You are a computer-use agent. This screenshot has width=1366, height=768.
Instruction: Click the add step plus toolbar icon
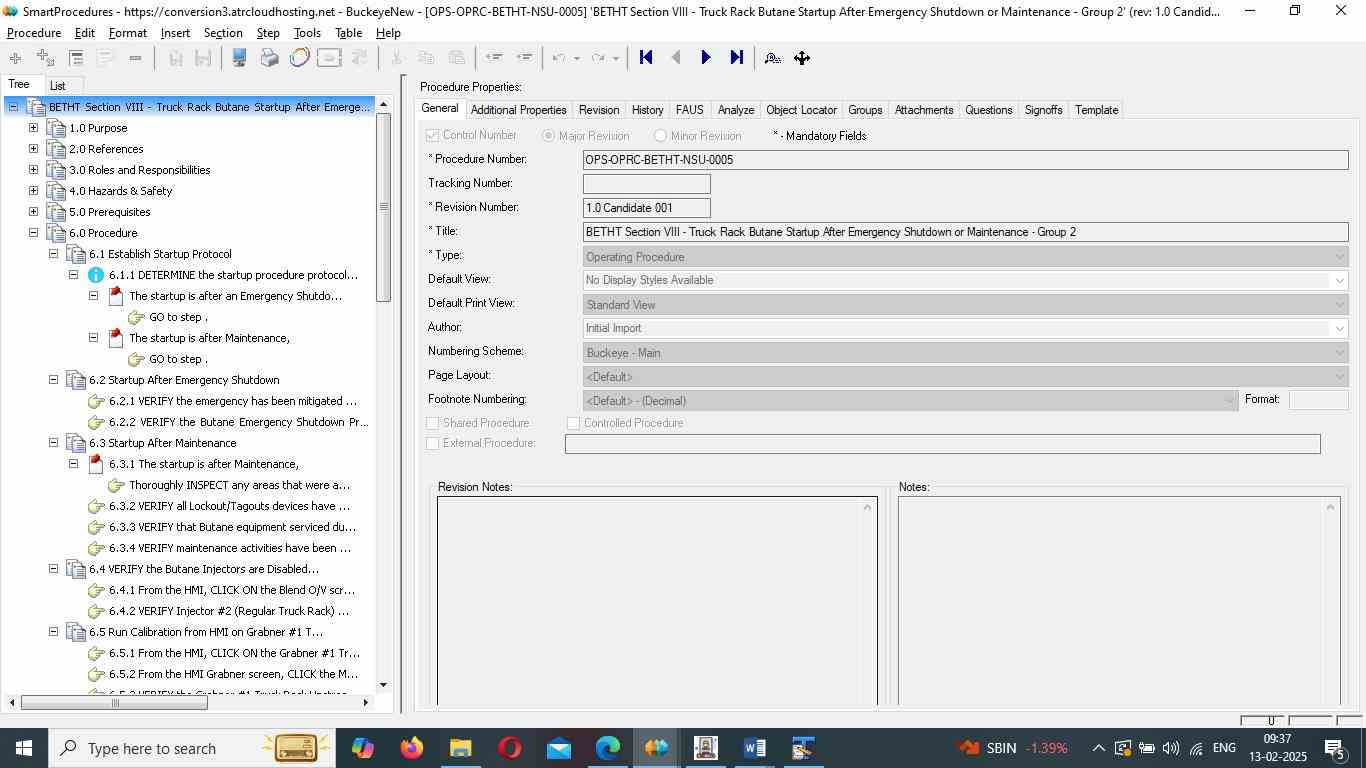pos(15,58)
